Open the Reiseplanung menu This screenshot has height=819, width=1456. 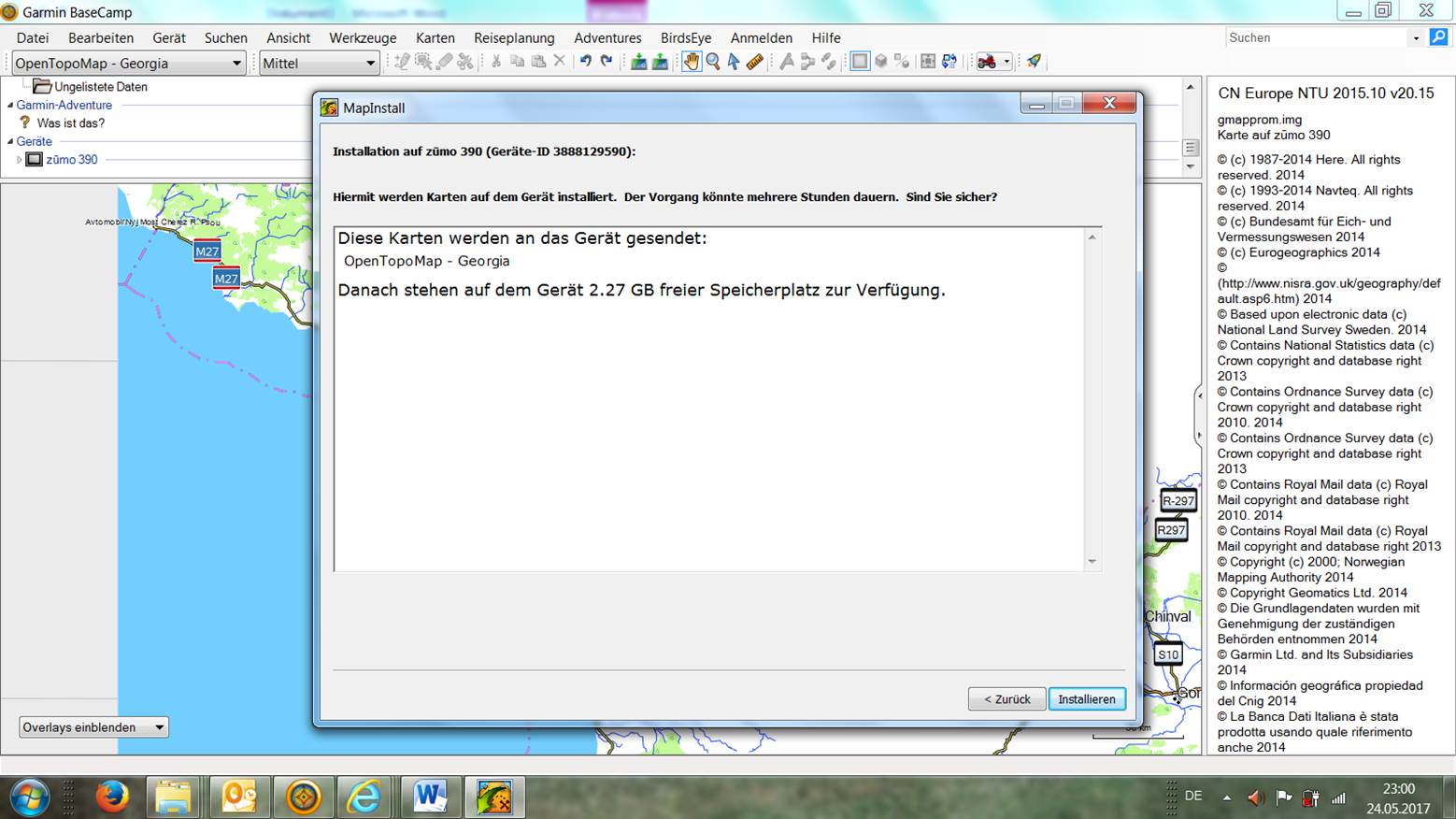point(514,37)
